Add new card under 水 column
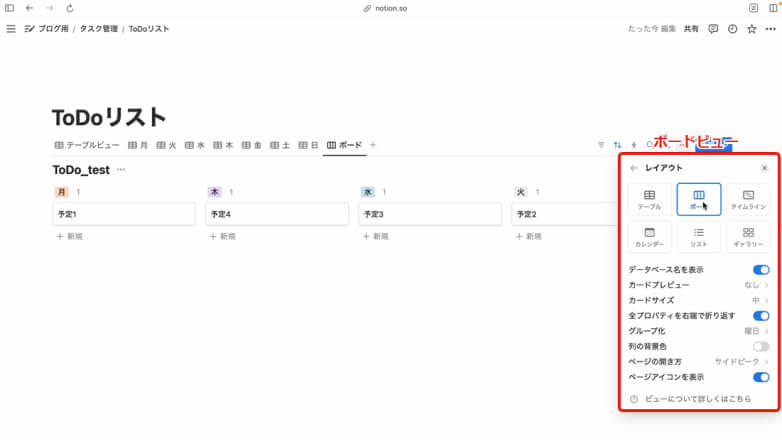This screenshot has height=440, width=782. [376, 236]
